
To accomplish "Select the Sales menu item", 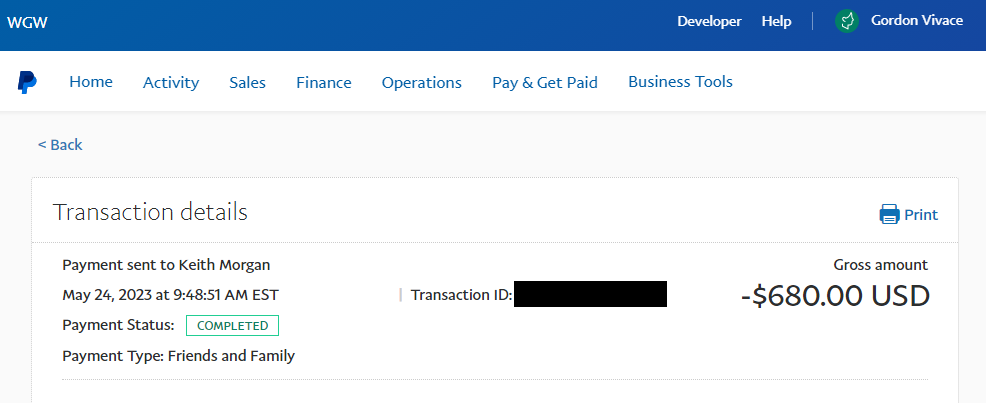I will (247, 82).
